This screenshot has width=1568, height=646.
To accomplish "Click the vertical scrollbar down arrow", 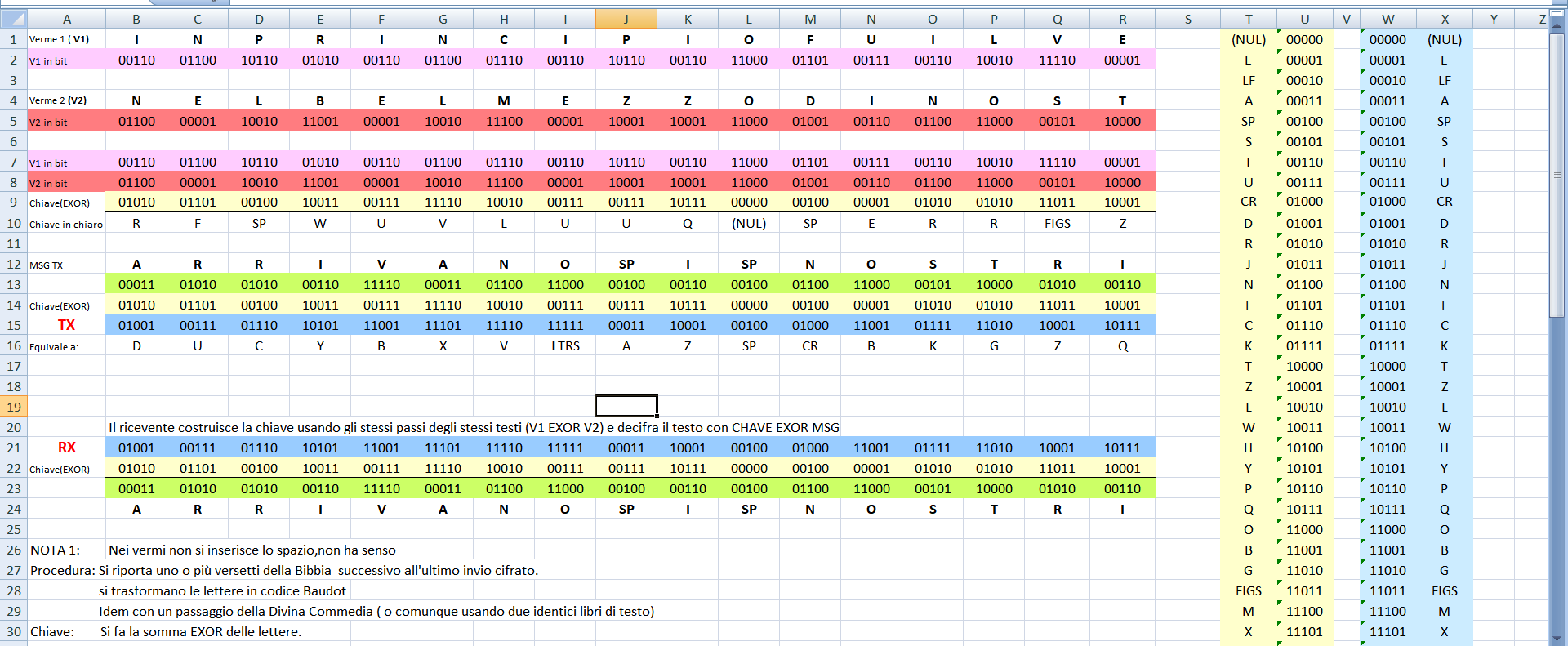I will 1558,639.
